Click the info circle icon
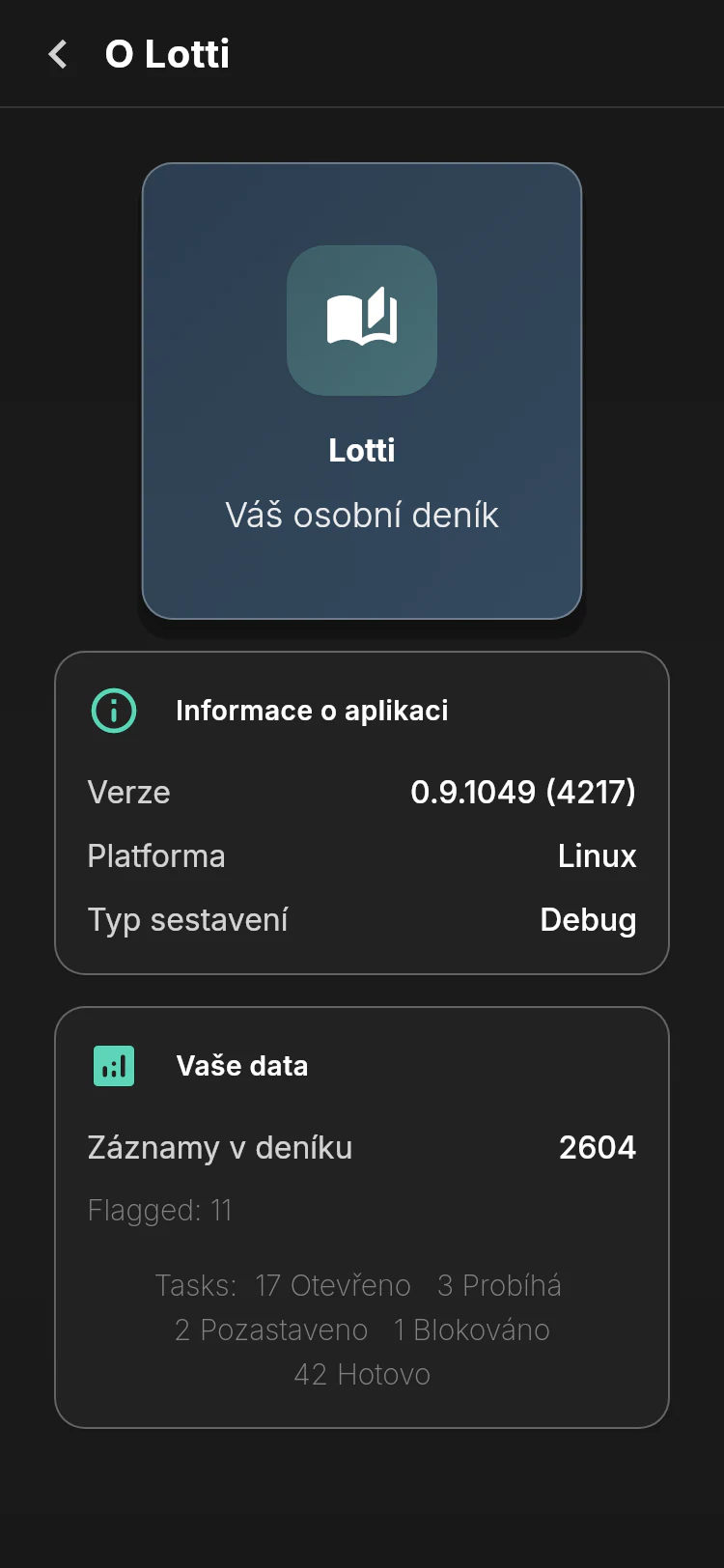724x1568 pixels. tap(114, 711)
